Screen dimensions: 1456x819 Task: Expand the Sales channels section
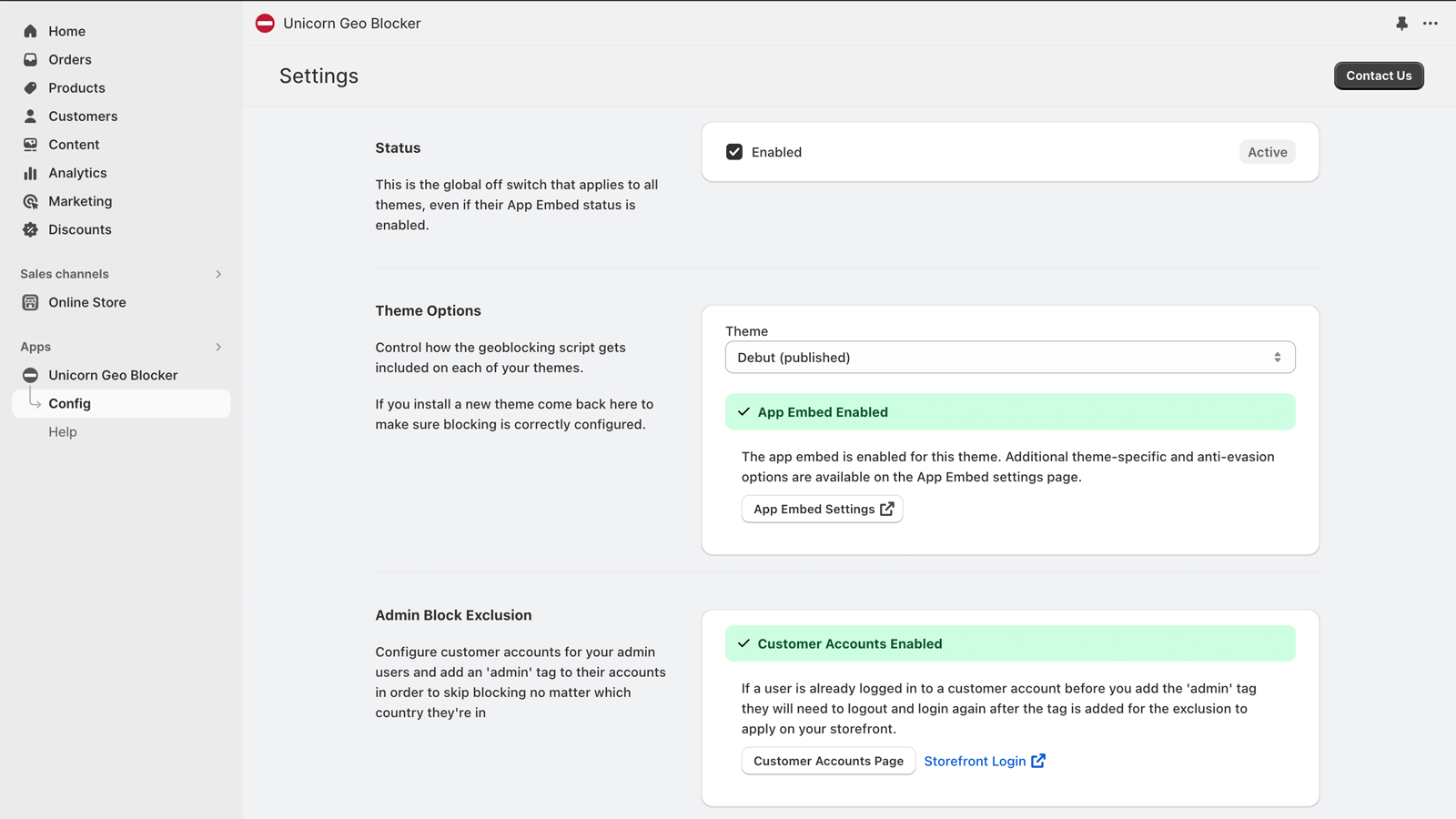[217, 273]
